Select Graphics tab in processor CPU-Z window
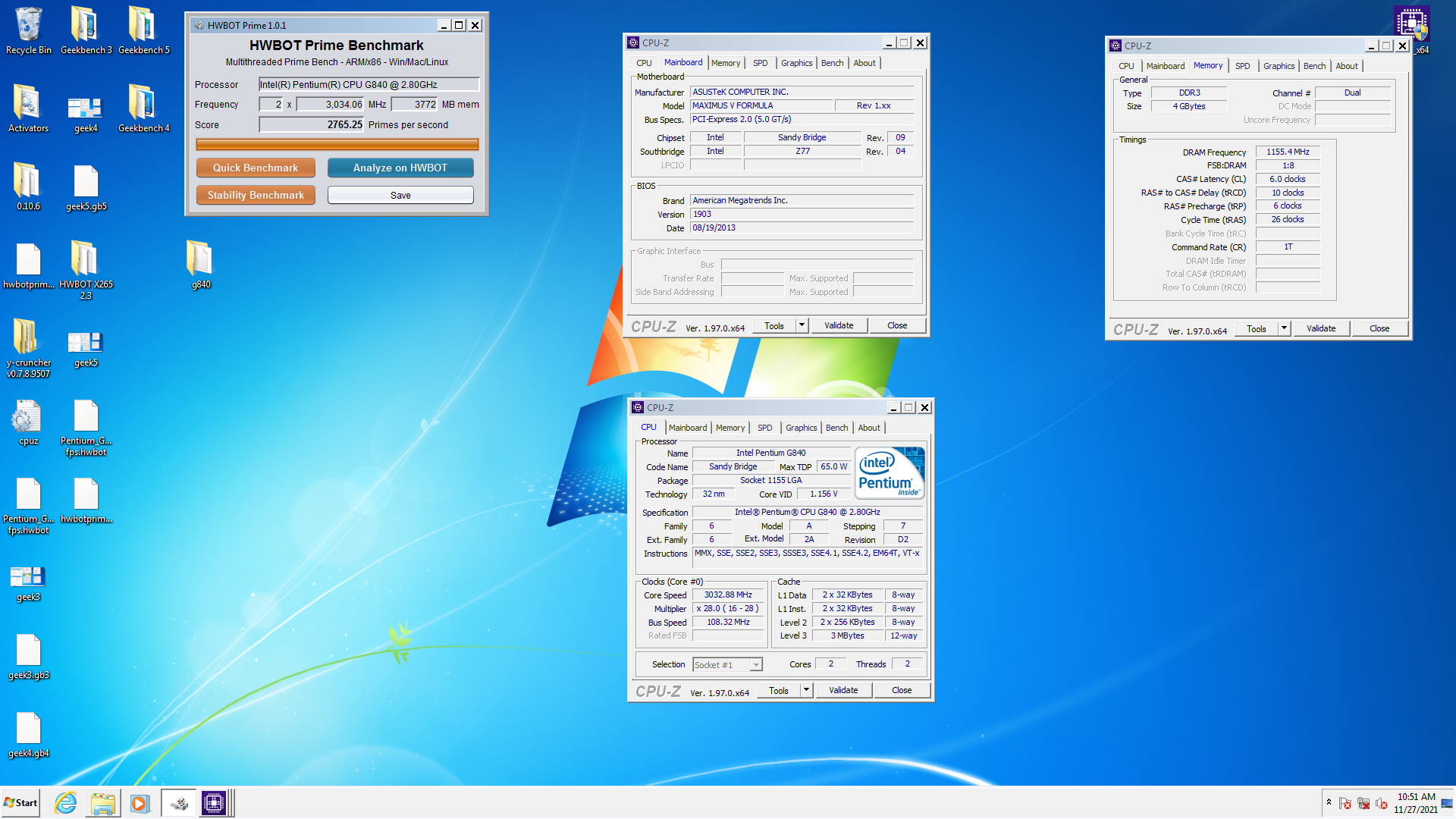 801,428
